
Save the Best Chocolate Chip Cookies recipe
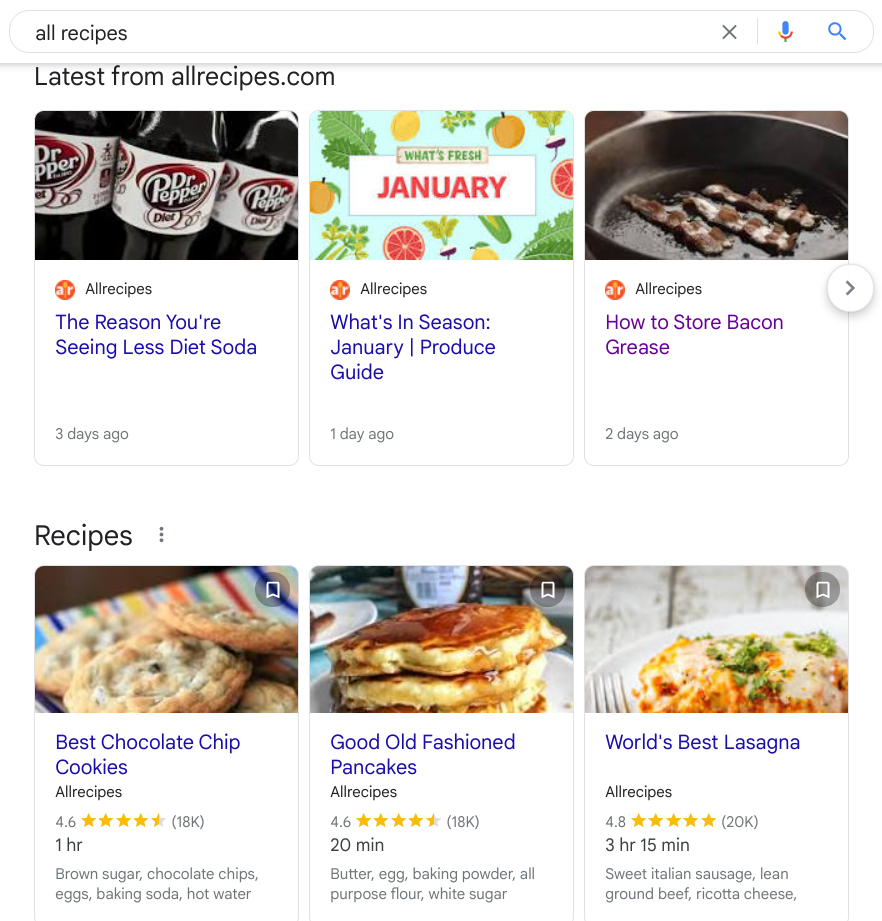pyautogui.click(x=272, y=590)
